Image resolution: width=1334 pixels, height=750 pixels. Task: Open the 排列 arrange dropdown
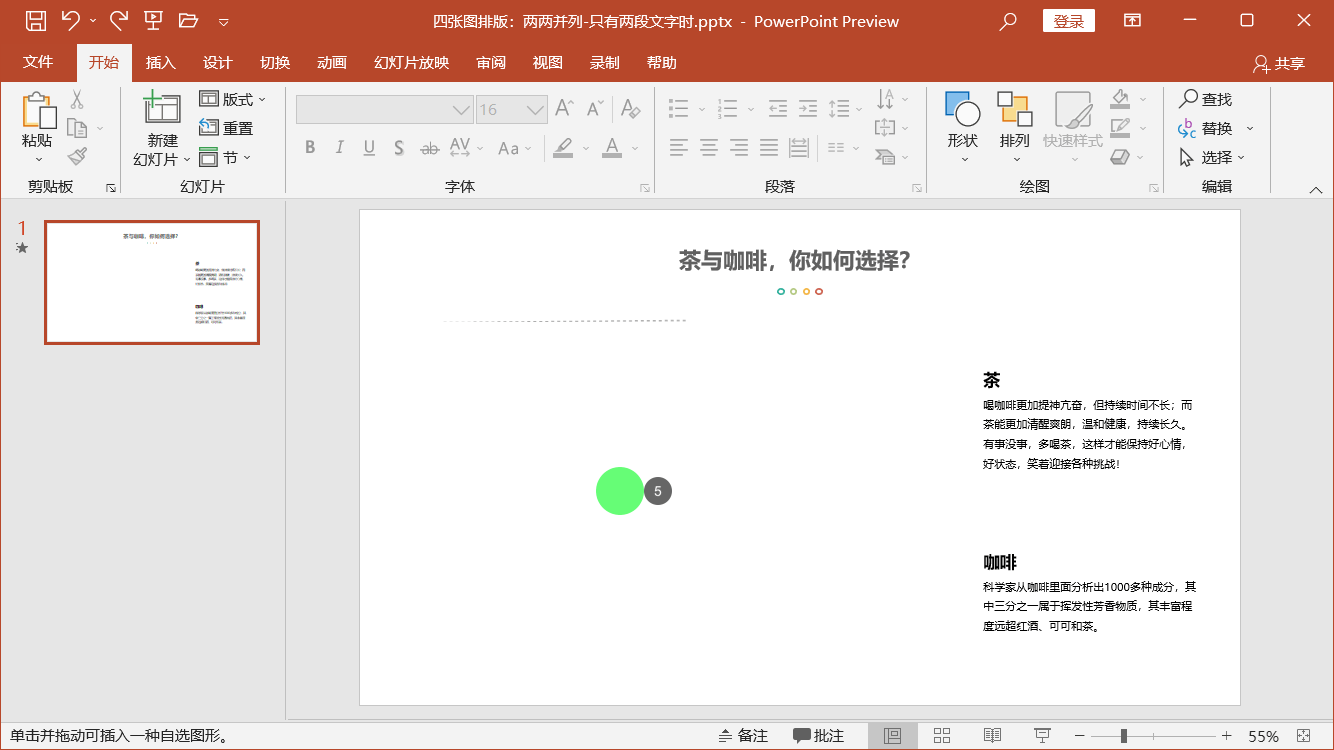1015,128
